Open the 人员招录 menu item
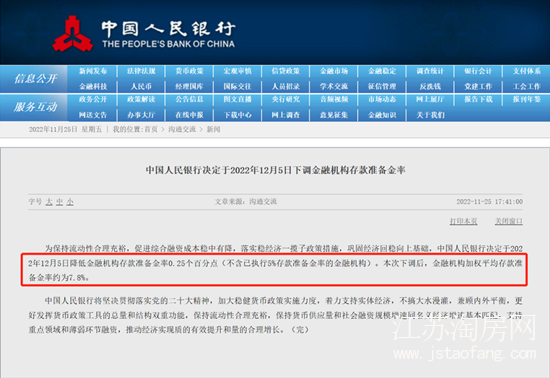The height and width of the screenshot is (378, 550). point(286,86)
